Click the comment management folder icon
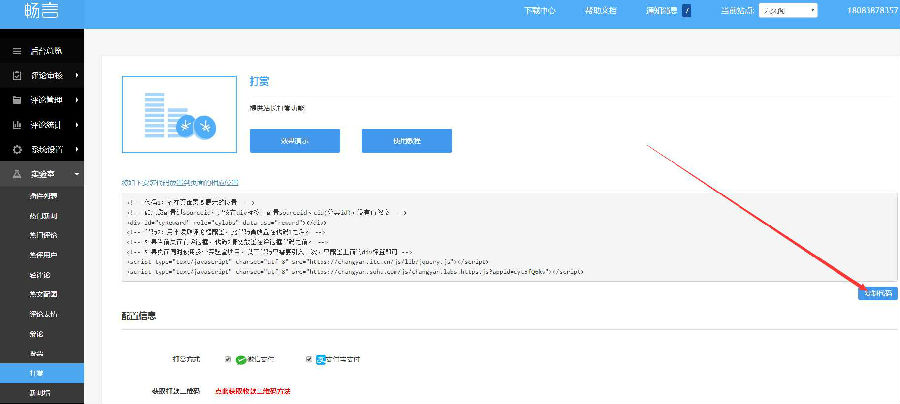 pyautogui.click(x=17, y=100)
